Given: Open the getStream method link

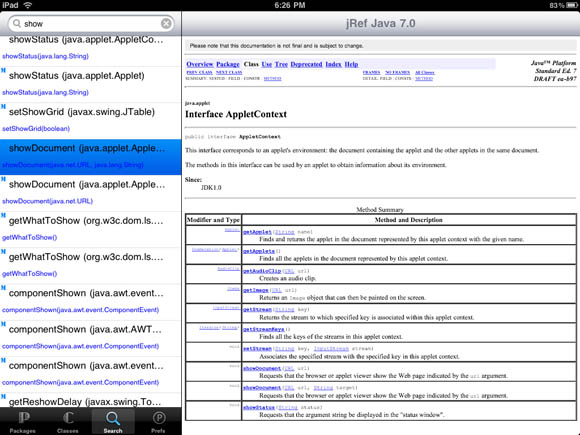Looking at the screenshot, I should coord(257,309).
